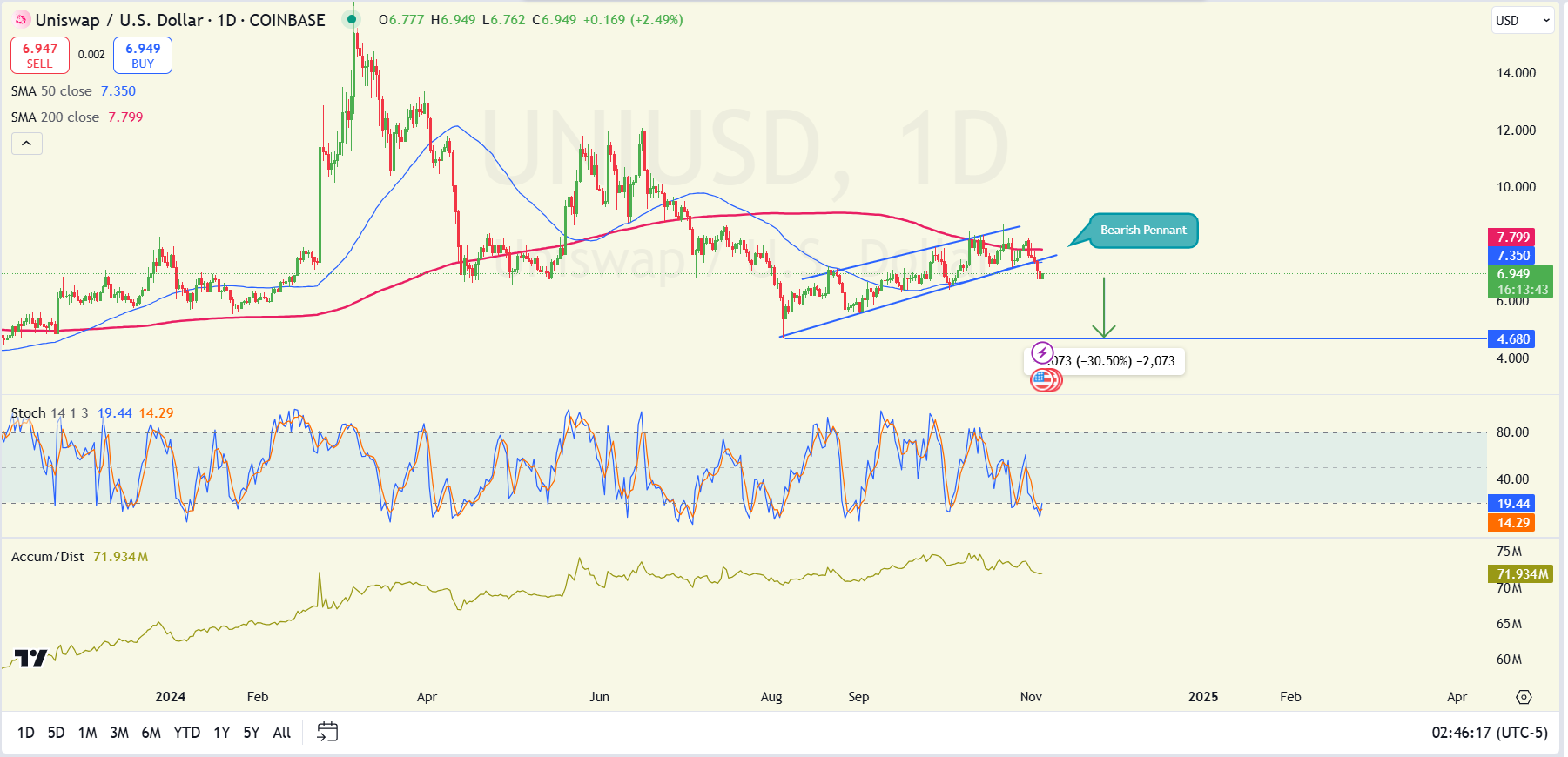Viewport: 1568px width, 757px height.
Task: Collapse the indicator legend with chevron
Action: tap(27, 144)
